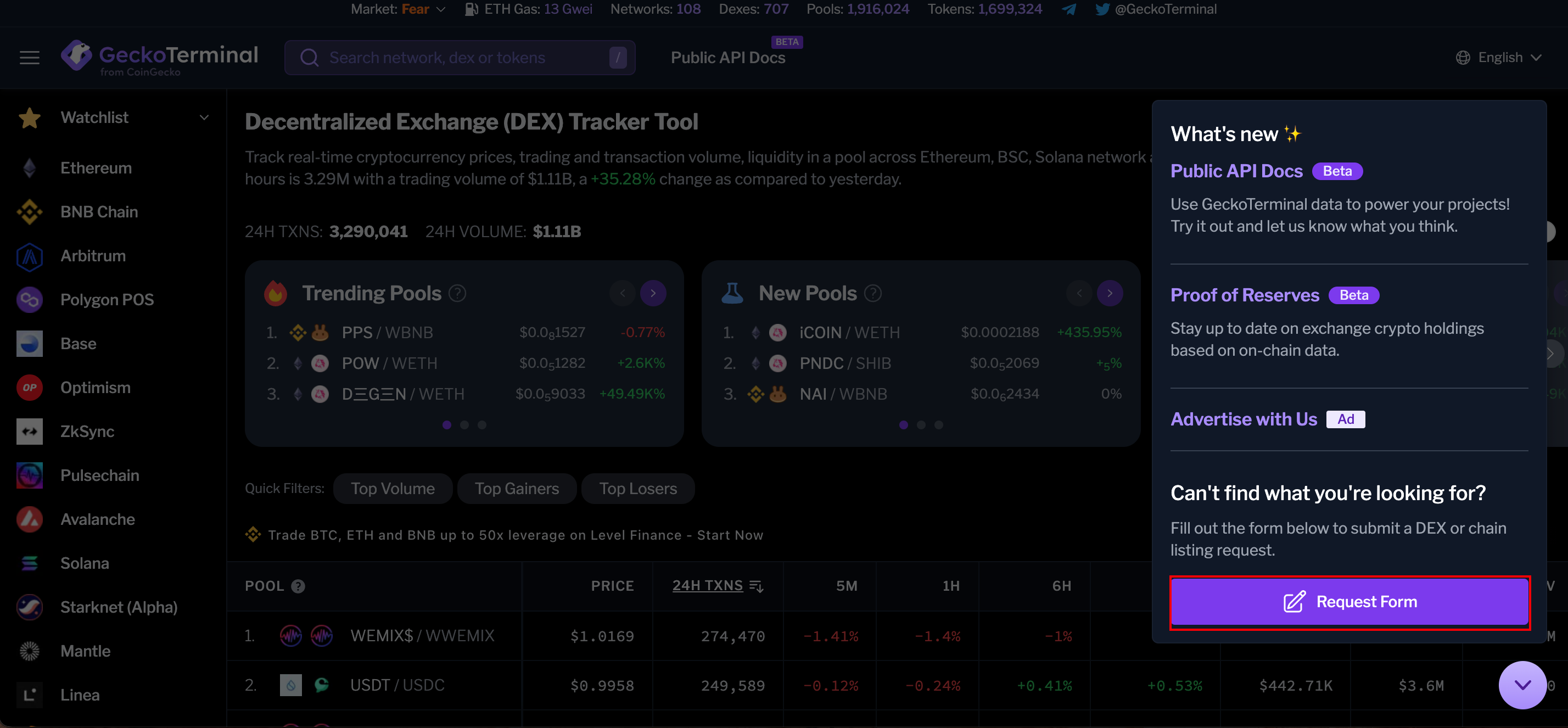Select second New Pools carousel dot
This screenshot has height=728, width=1568.
(921, 425)
